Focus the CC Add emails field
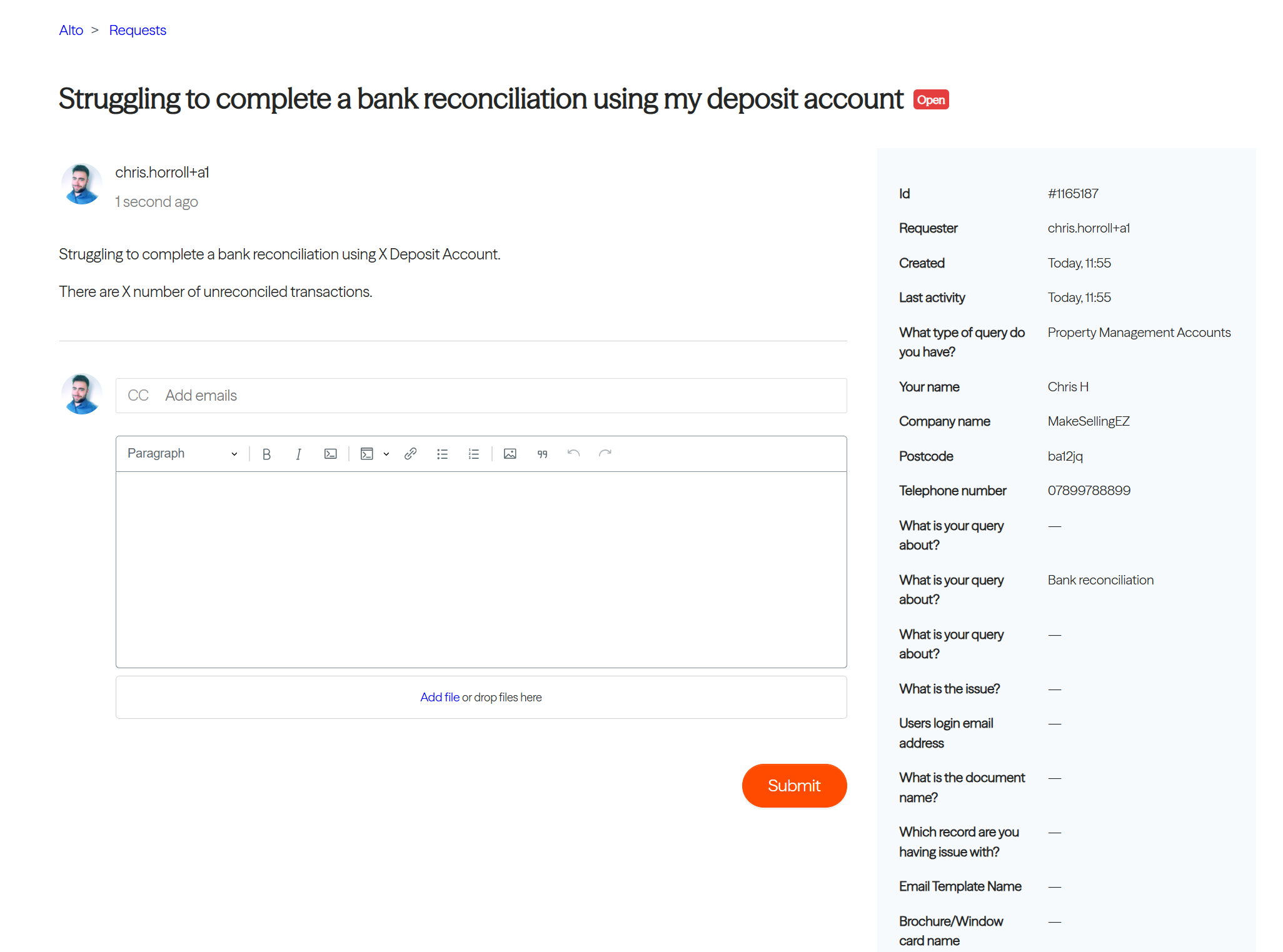 481,396
